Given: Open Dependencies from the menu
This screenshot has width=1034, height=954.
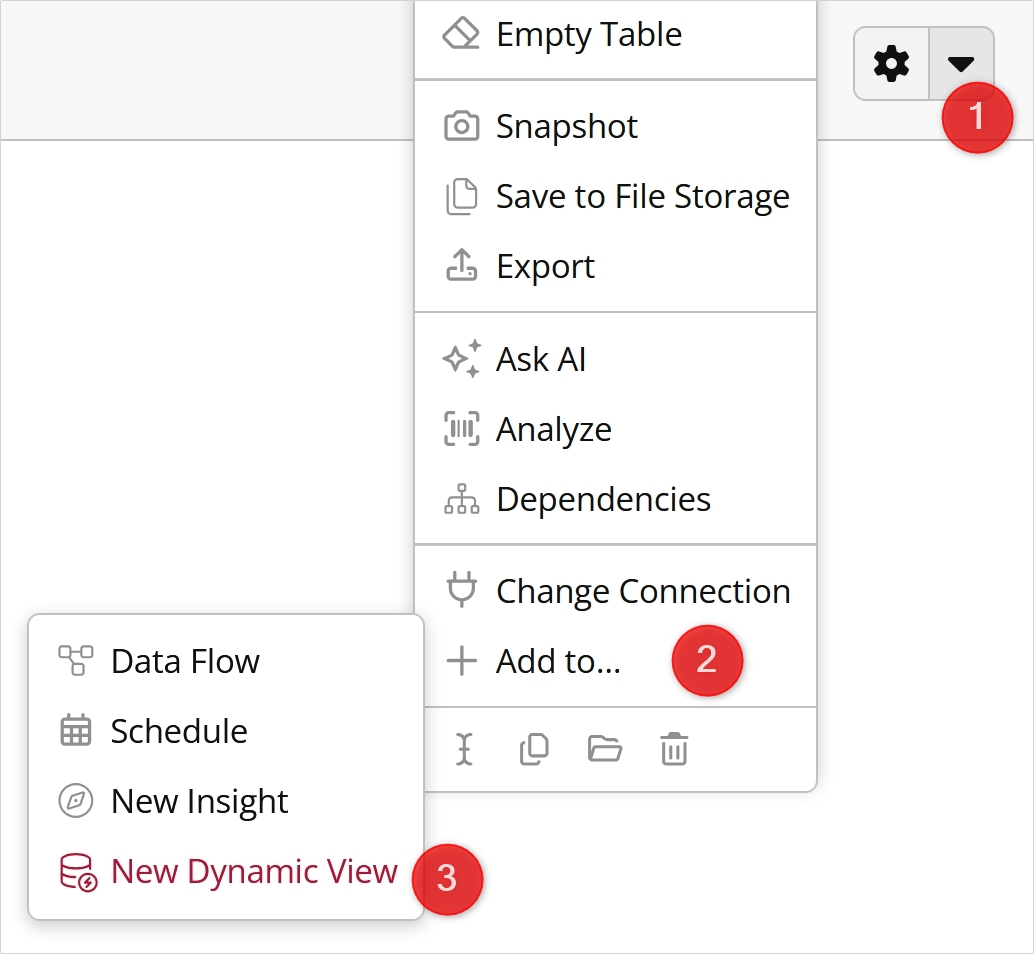Looking at the screenshot, I should 615,499.
